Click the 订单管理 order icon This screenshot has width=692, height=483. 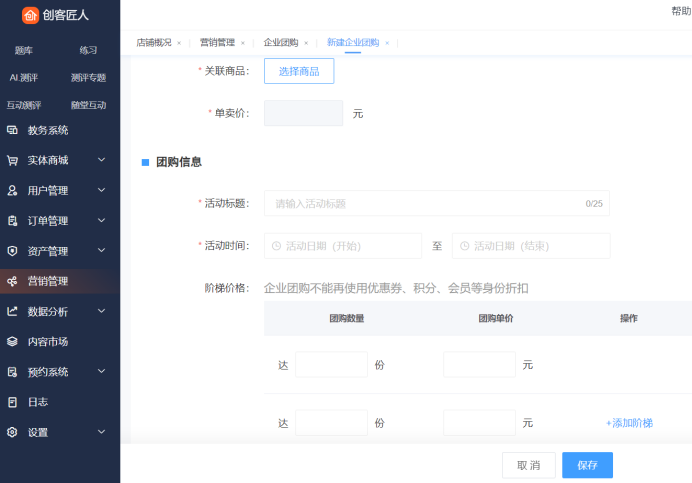coord(12,221)
